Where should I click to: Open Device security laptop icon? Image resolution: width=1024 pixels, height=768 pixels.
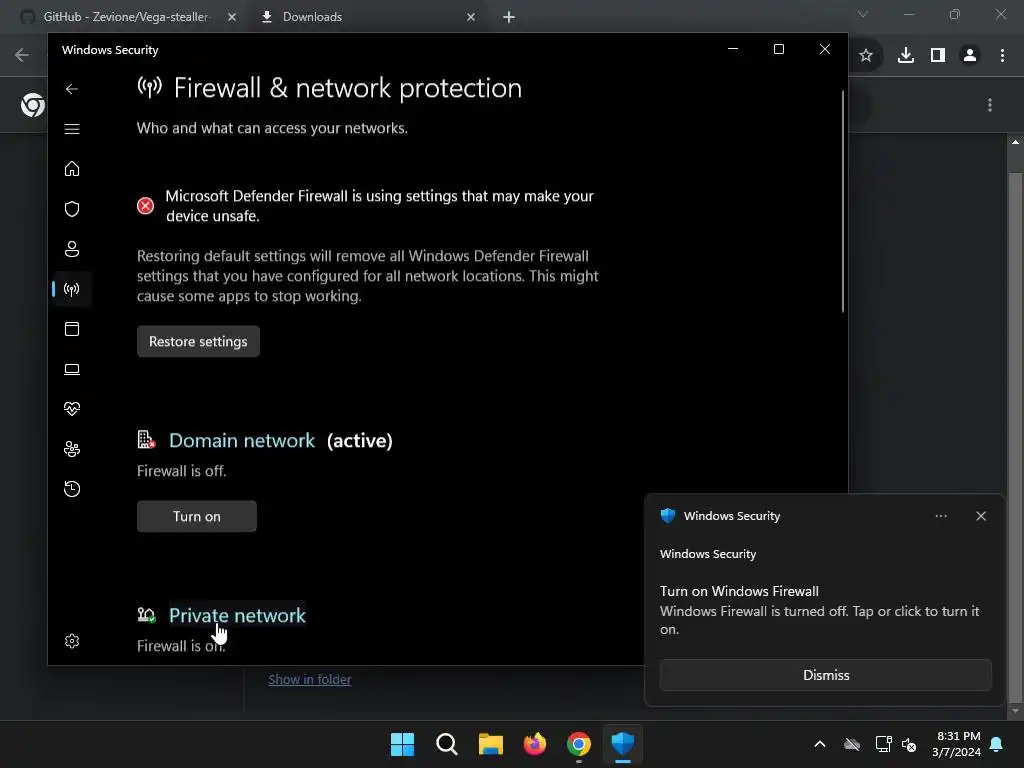[x=72, y=369]
